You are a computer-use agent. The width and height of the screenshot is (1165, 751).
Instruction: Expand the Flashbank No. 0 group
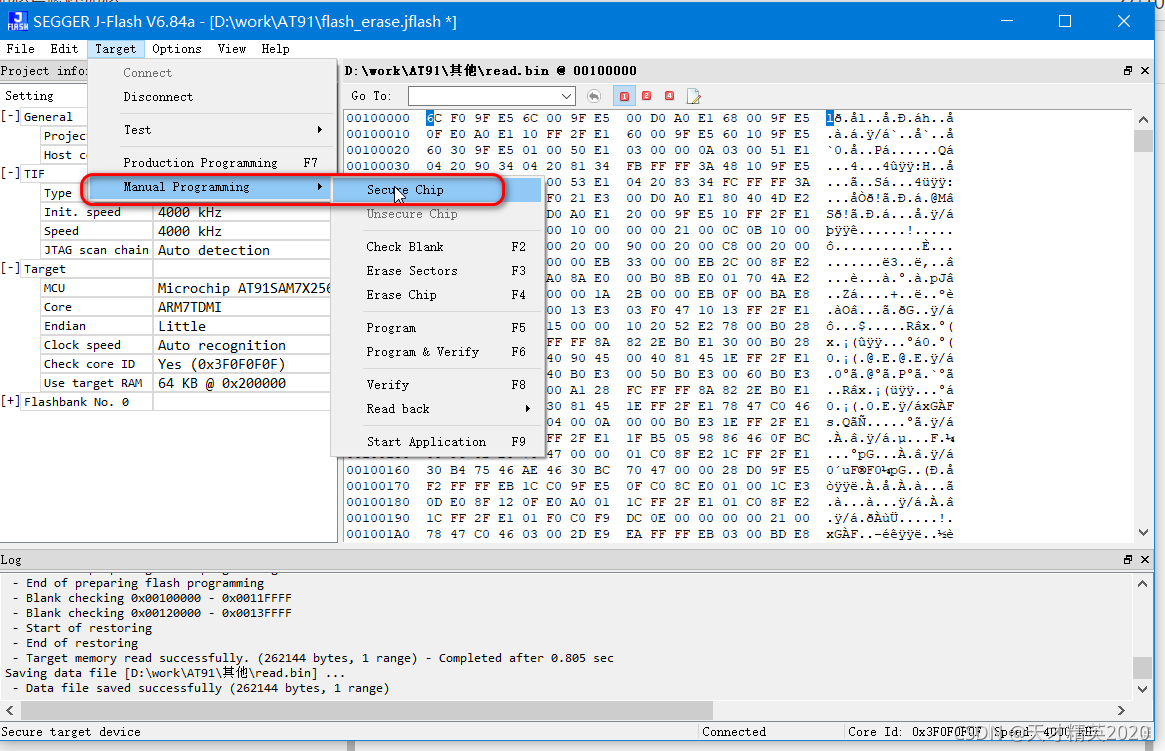pos(10,401)
